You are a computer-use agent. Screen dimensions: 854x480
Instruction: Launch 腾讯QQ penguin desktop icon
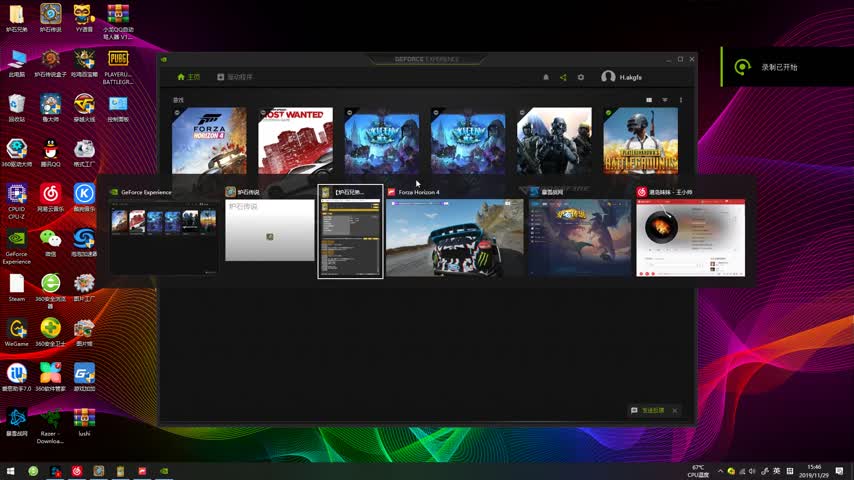(50, 153)
